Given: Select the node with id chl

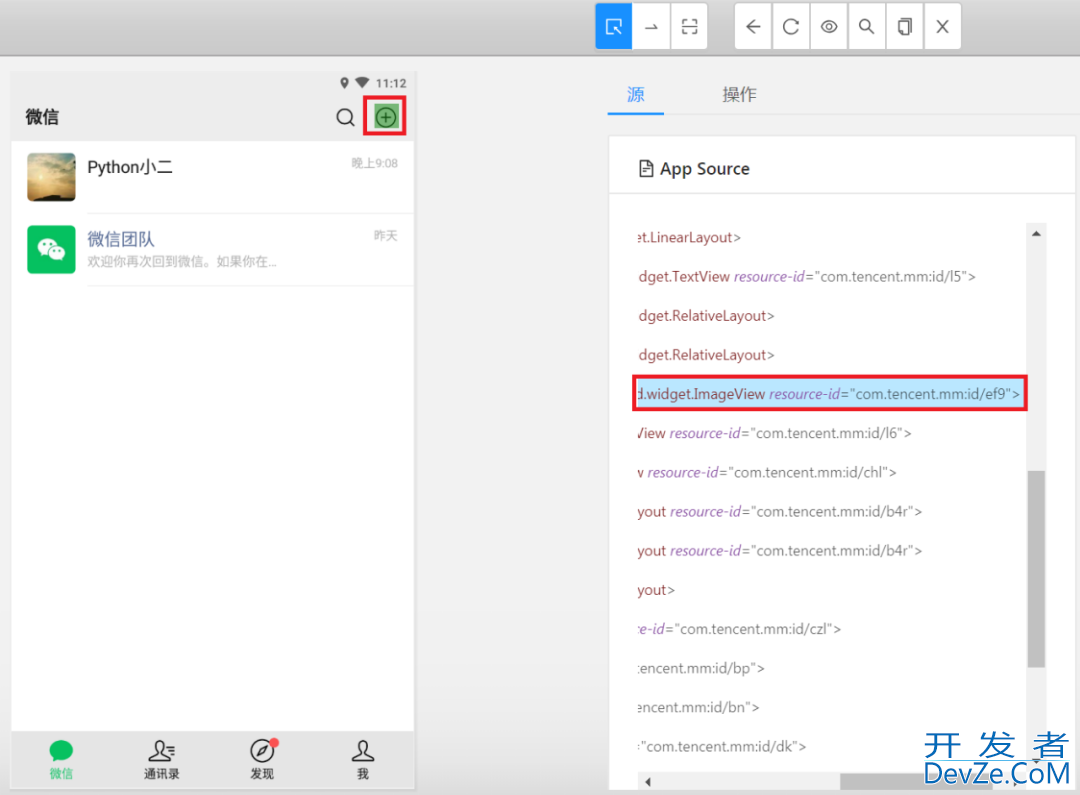Looking at the screenshot, I should (767, 473).
